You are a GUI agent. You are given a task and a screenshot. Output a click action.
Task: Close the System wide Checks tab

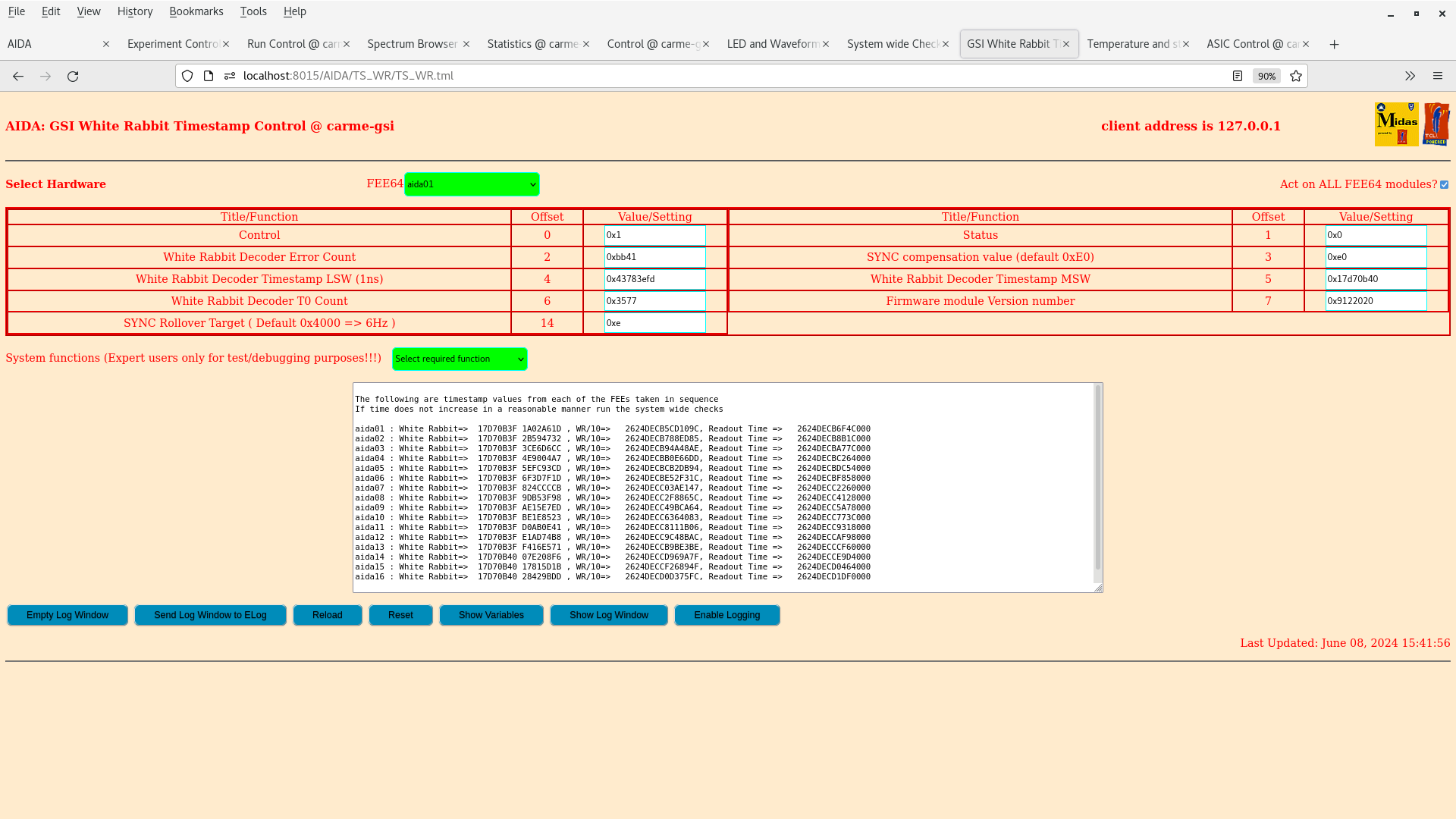946,44
